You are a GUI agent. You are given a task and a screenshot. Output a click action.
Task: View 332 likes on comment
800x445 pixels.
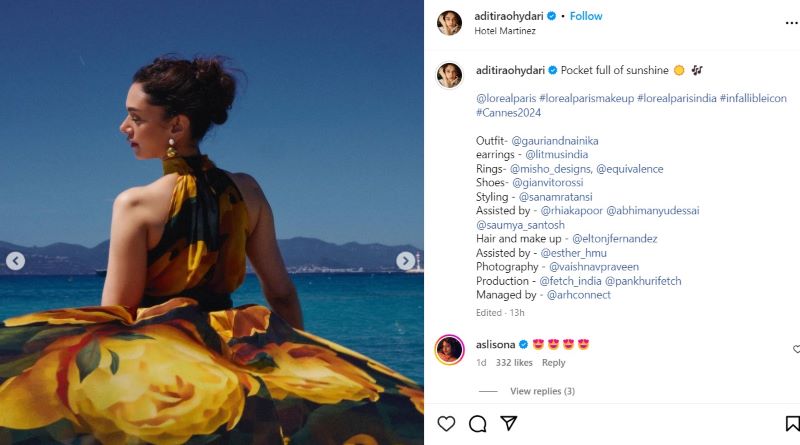pyautogui.click(x=512, y=363)
